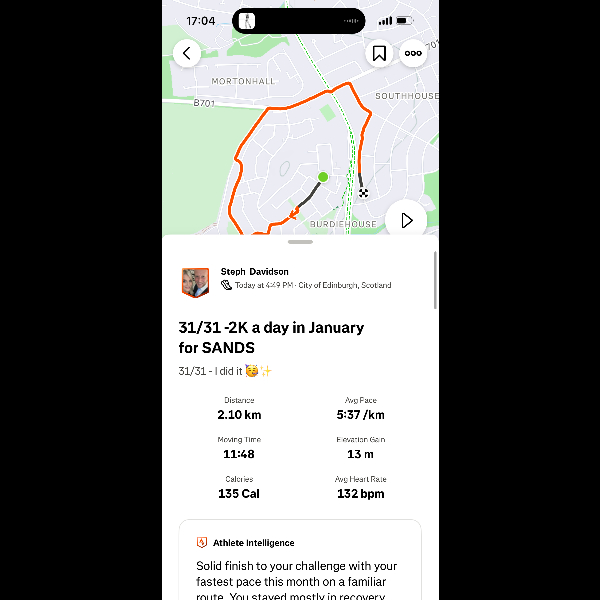Open the Athlete Intelligence summary card
600x600 pixels.
(x=300, y=559)
